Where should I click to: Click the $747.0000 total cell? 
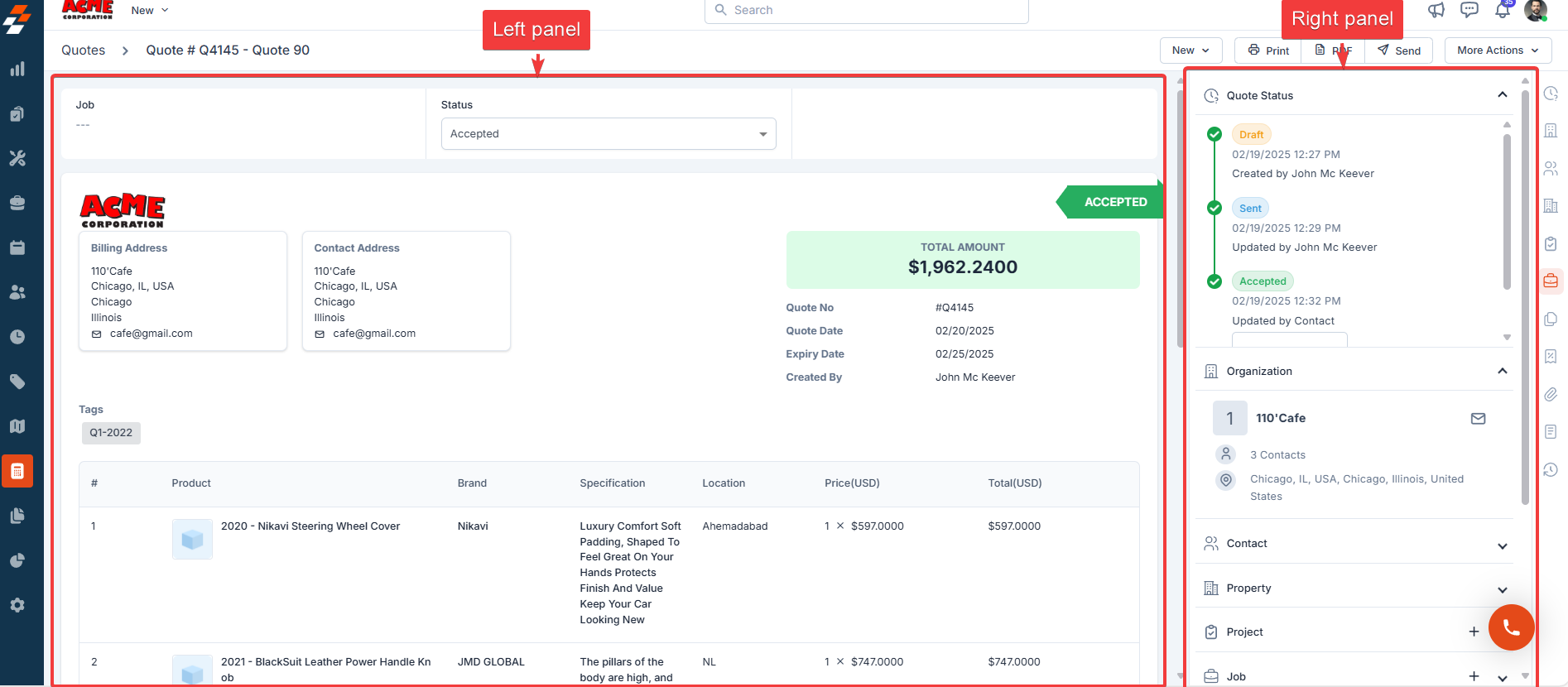coord(1014,662)
